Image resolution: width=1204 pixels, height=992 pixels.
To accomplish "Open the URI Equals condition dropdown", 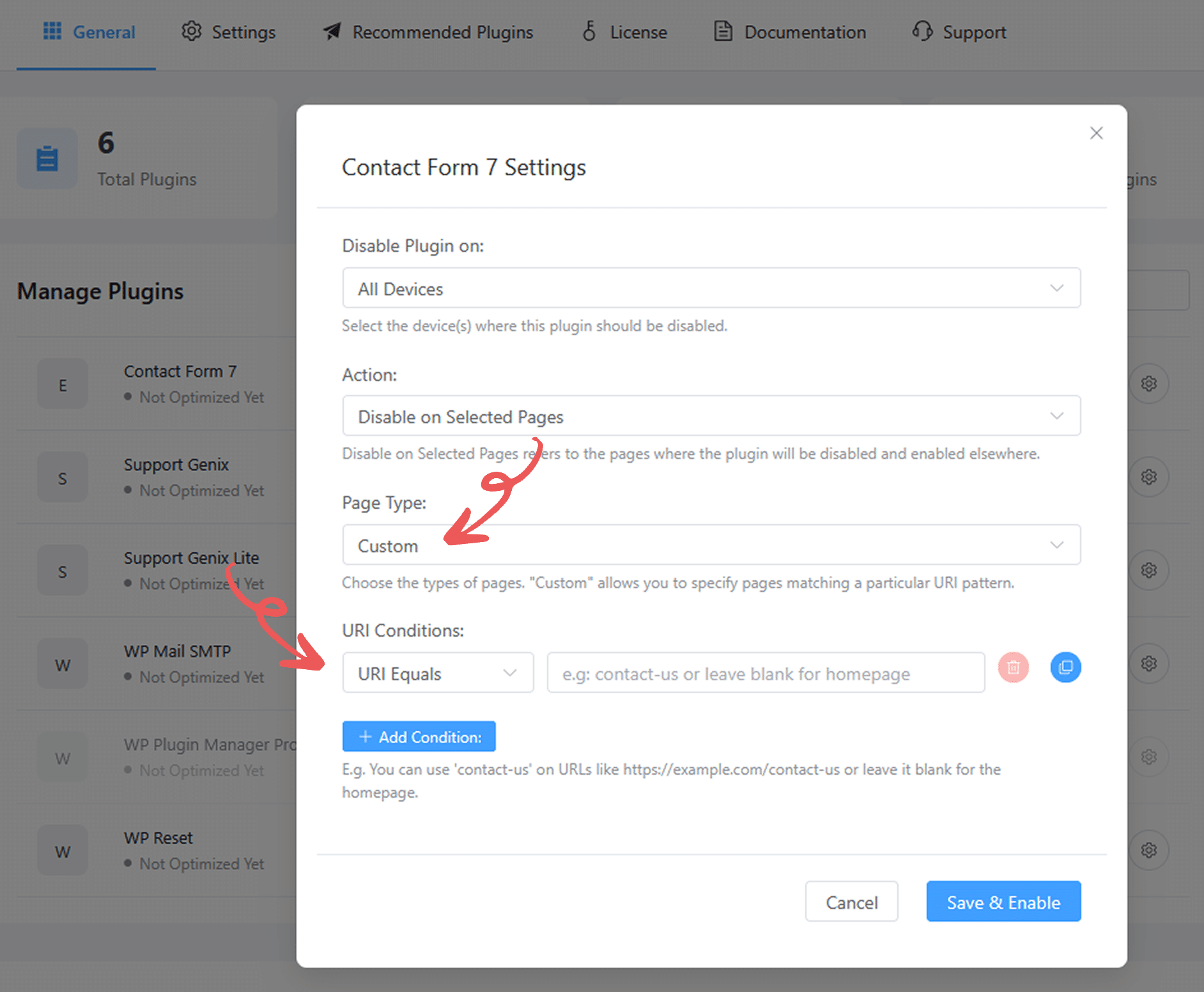I will 438,673.
